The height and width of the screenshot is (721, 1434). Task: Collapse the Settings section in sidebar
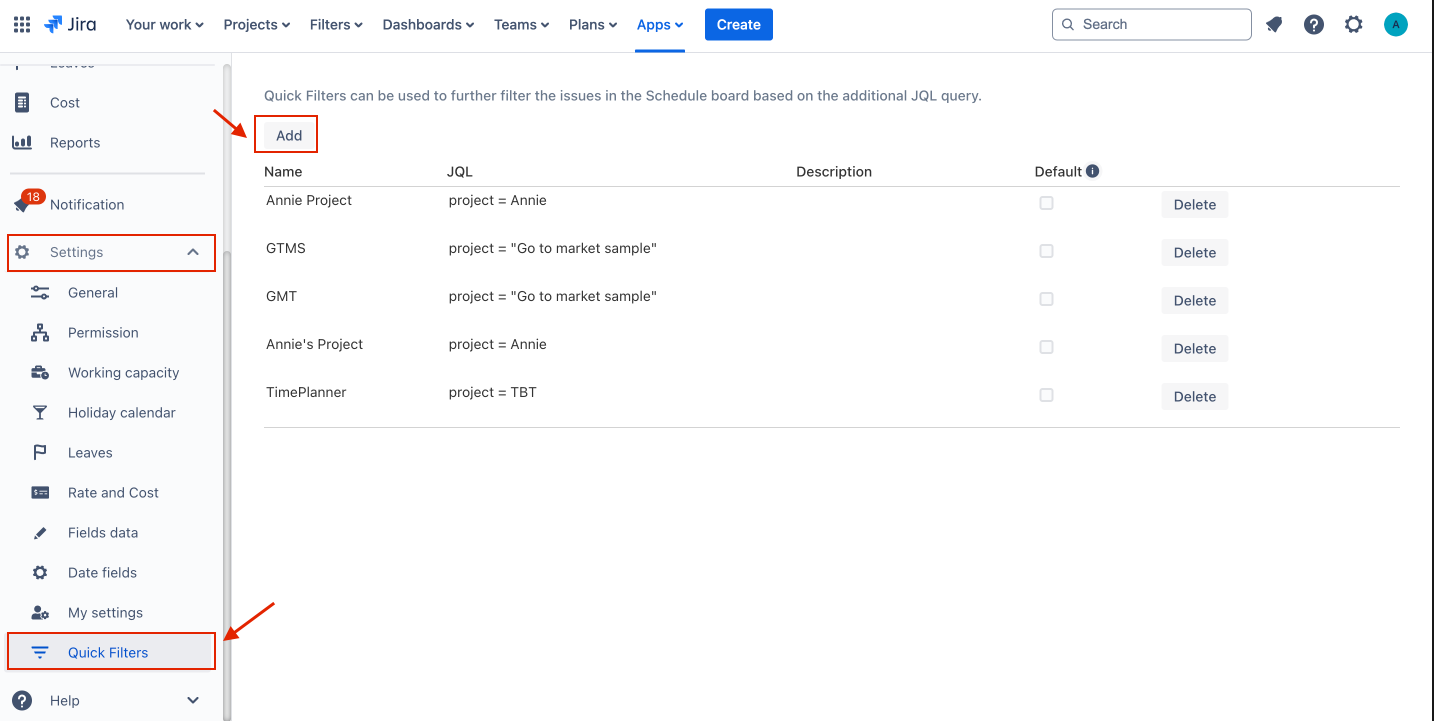(x=193, y=253)
